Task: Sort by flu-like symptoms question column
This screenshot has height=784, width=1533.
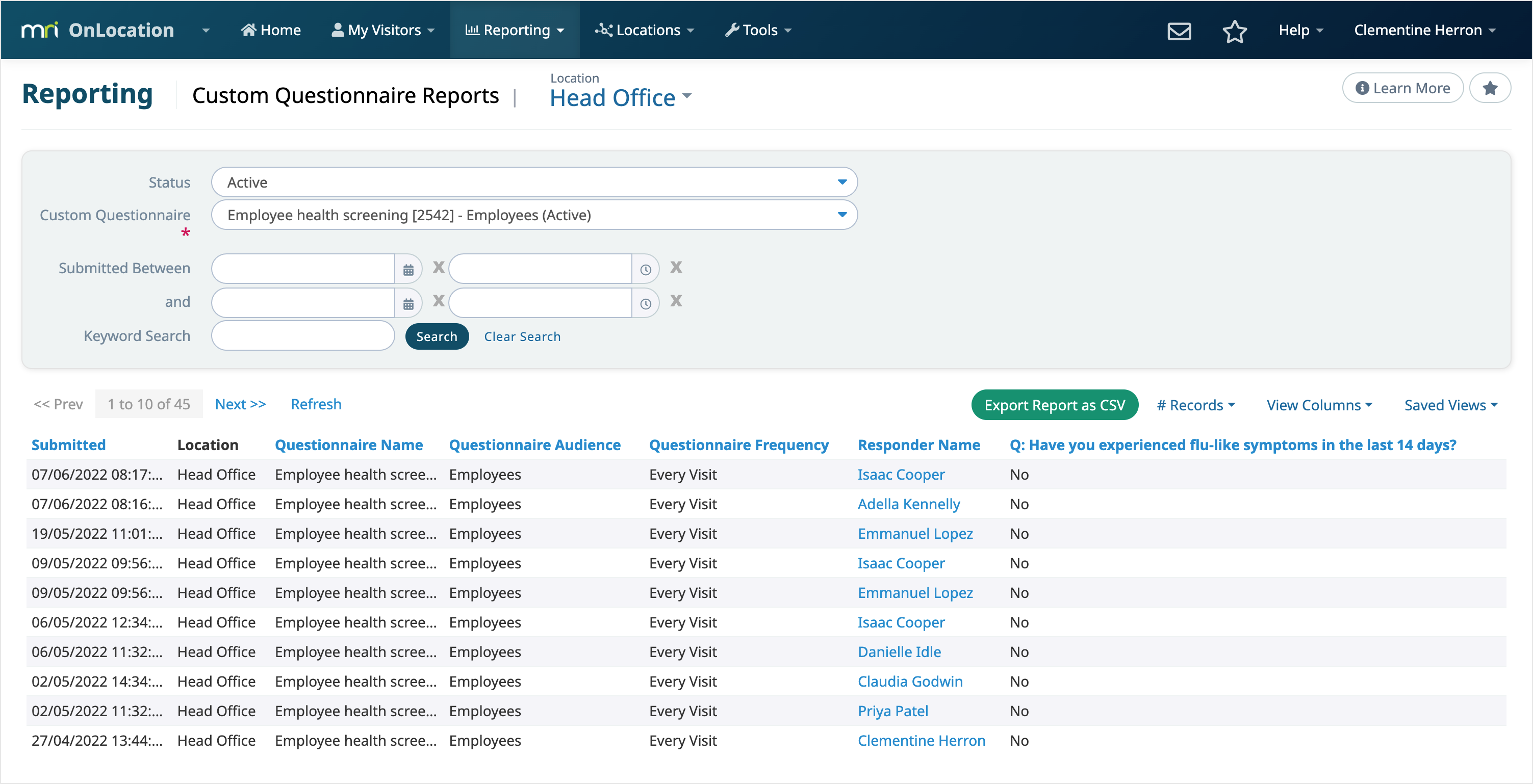Action: pyautogui.click(x=1233, y=445)
